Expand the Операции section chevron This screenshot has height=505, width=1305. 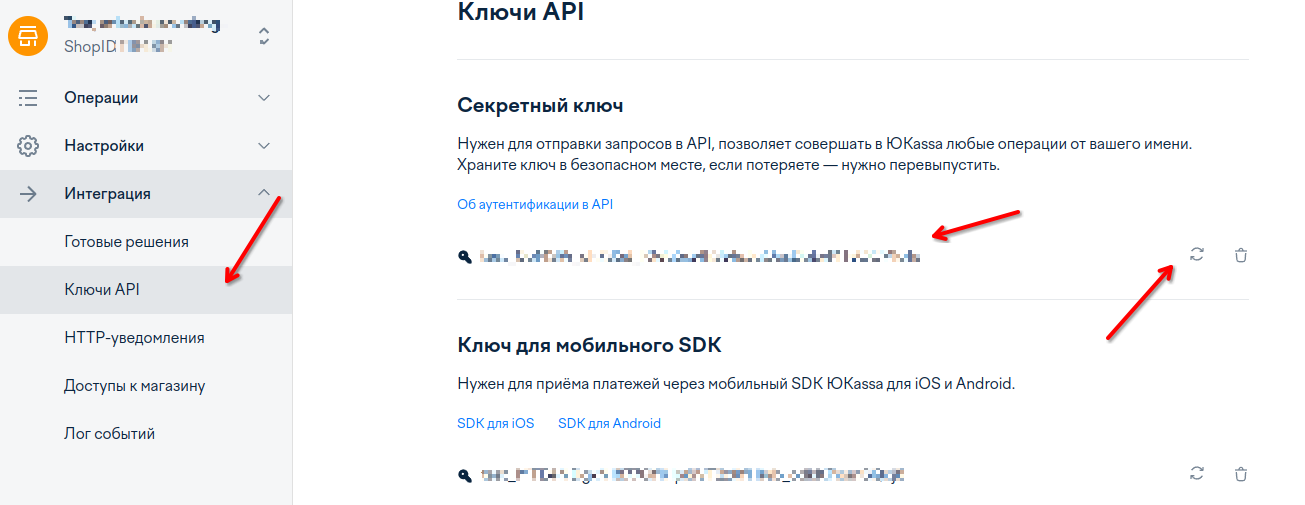264,98
